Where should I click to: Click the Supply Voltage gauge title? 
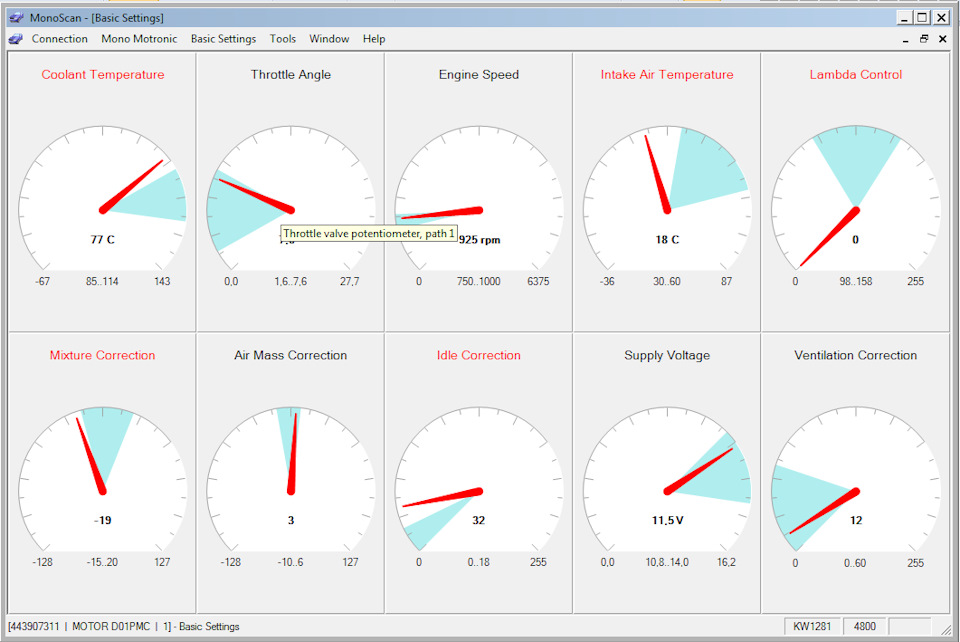click(667, 356)
